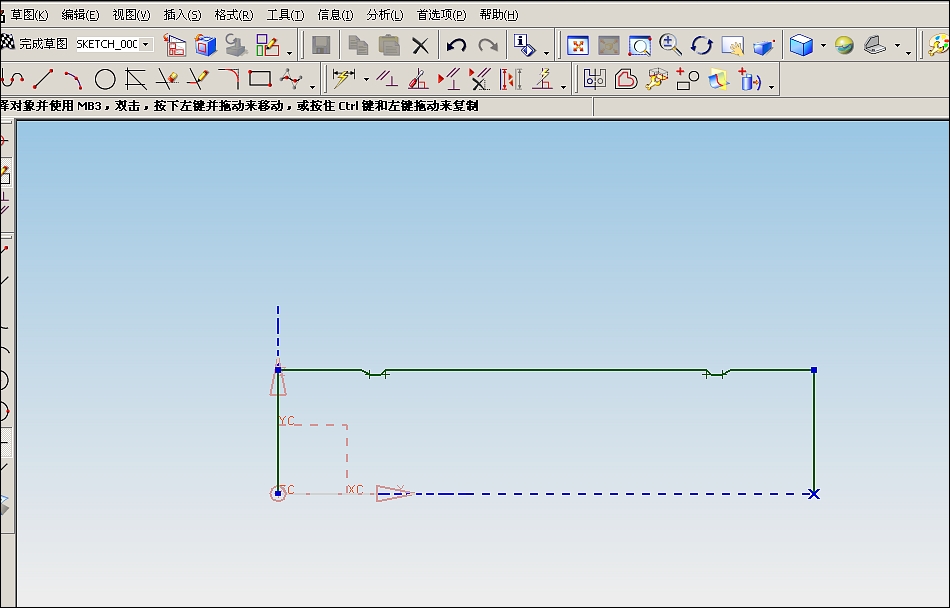Image resolution: width=950 pixels, height=608 pixels.
Task: Open the shaded rendering style dropdown arrow
Action: point(823,45)
